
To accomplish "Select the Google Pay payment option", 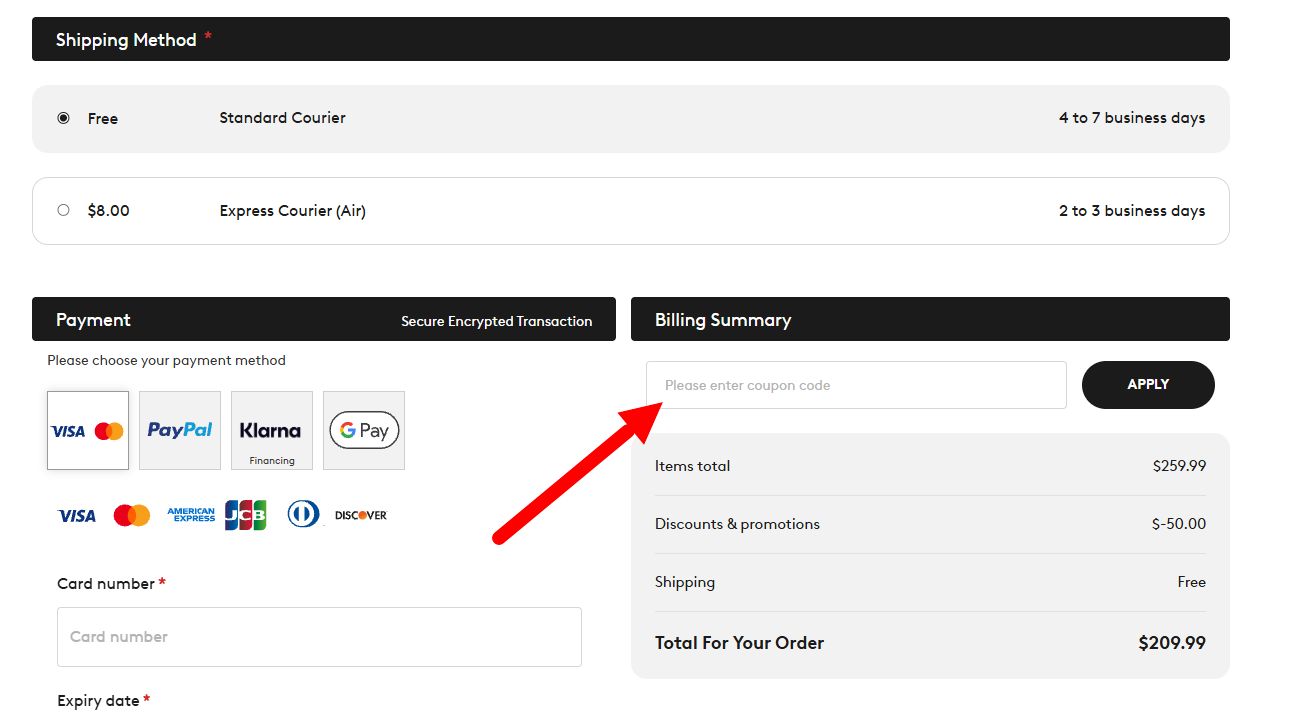I will pyautogui.click(x=364, y=430).
